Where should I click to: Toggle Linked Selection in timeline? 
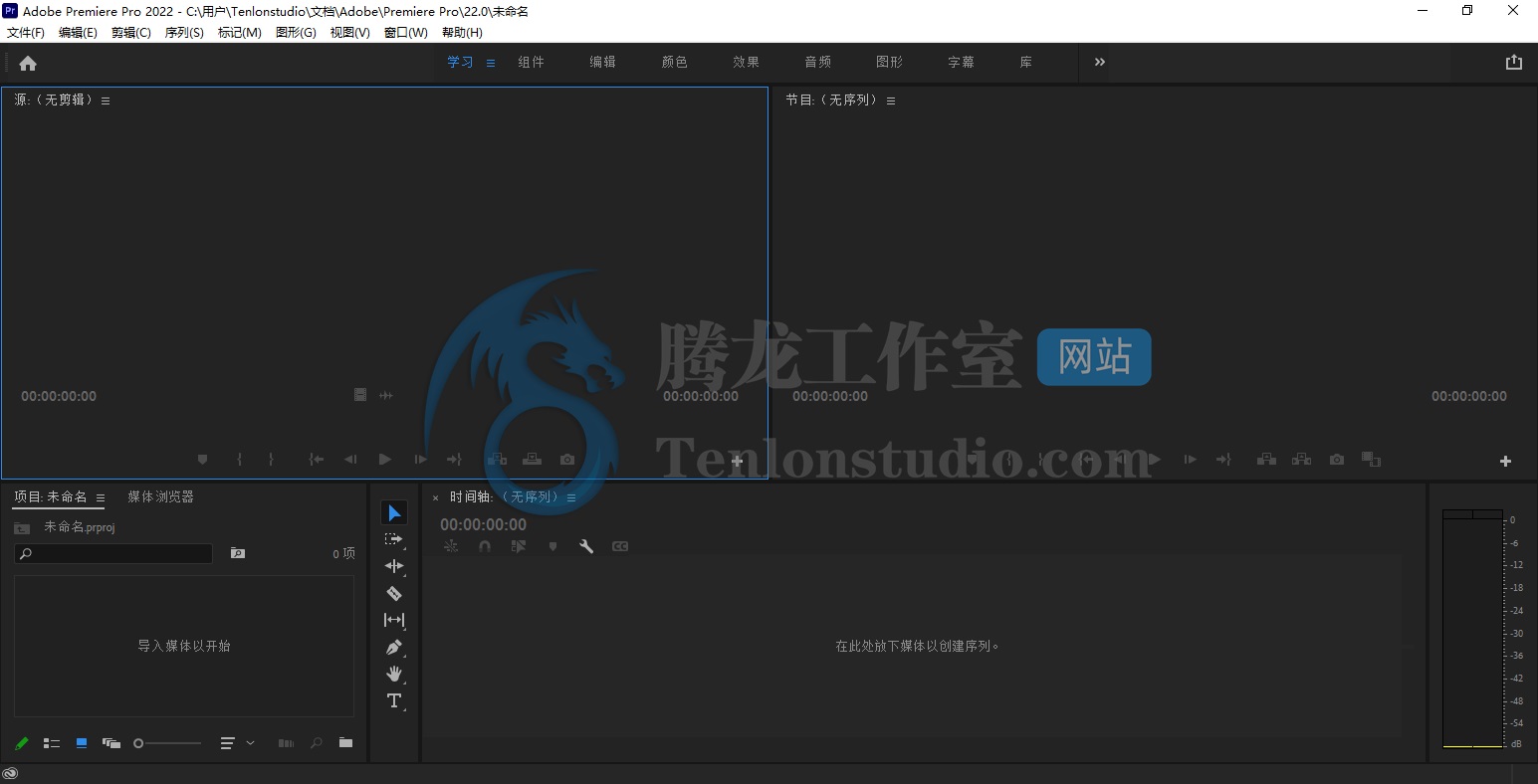coord(519,546)
